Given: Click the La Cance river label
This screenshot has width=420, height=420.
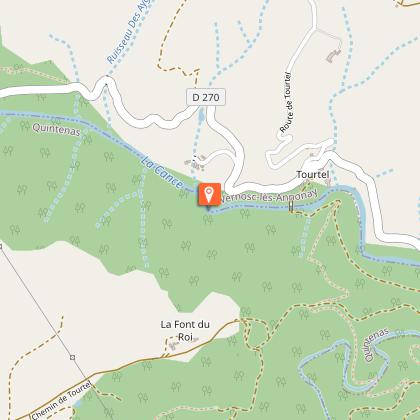Looking at the screenshot, I should 162,172.
